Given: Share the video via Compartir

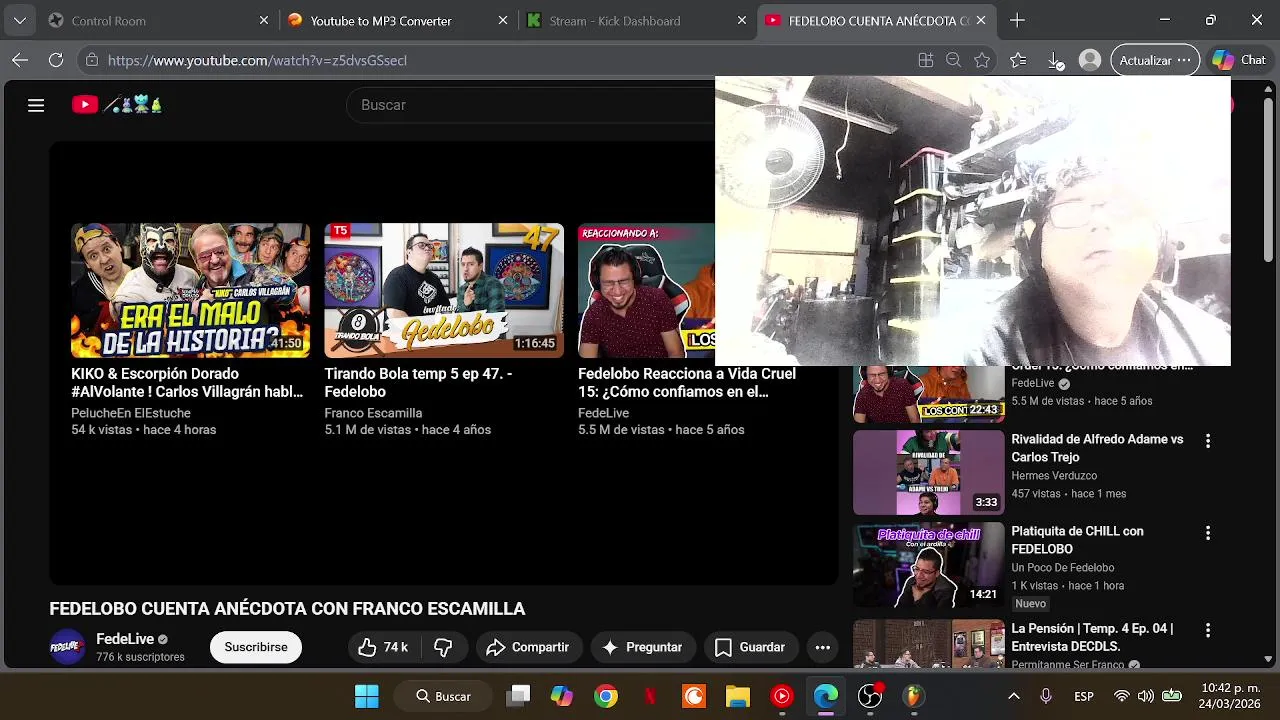Looking at the screenshot, I should pos(527,647).
